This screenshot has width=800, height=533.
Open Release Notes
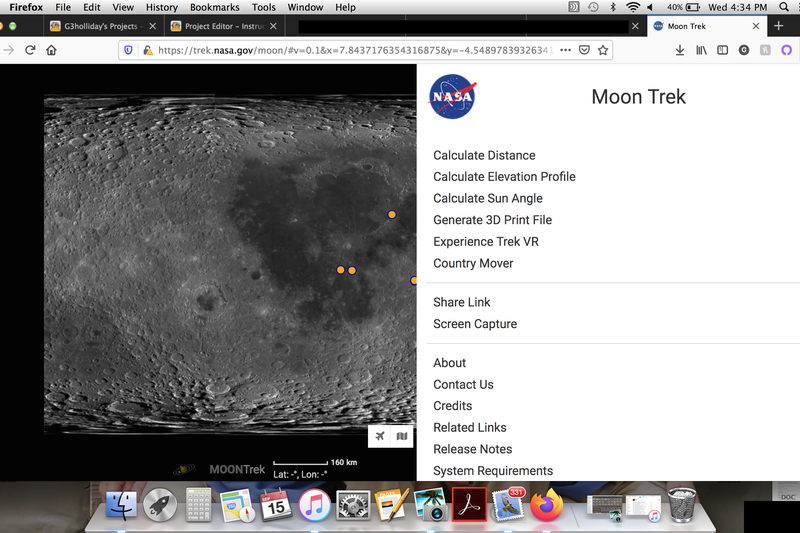472,449
